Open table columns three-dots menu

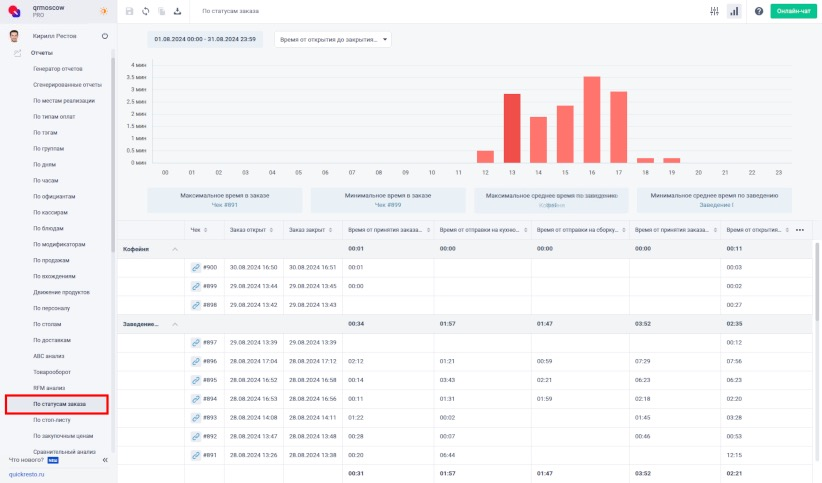tap(800, 230)
